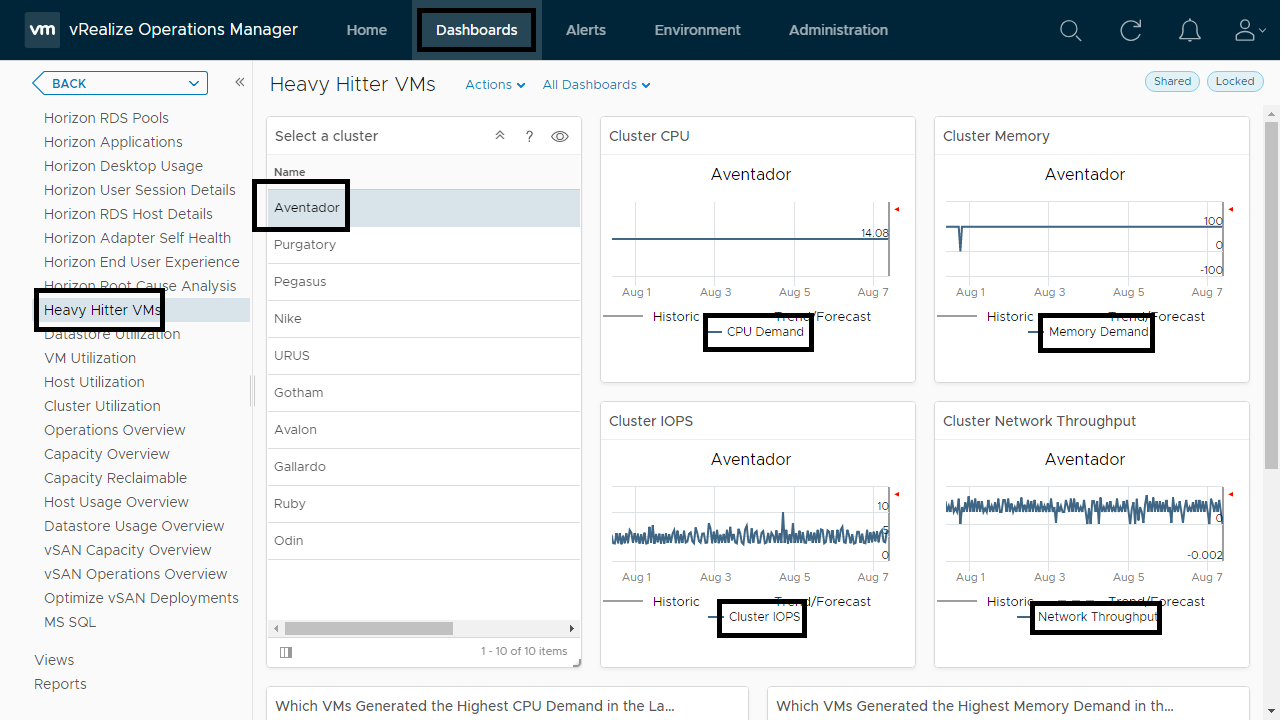The image size is (1281, 720).
Task: Click the search magnifier icon
Action: click(1070, 31)
